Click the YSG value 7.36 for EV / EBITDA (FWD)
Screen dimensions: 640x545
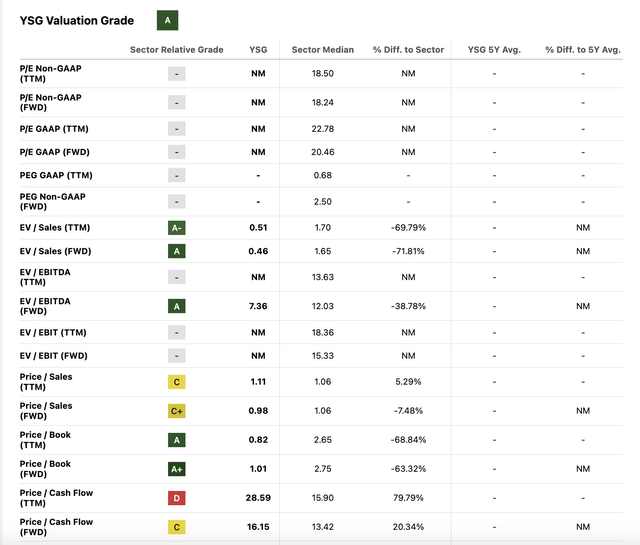click(258, 306)
